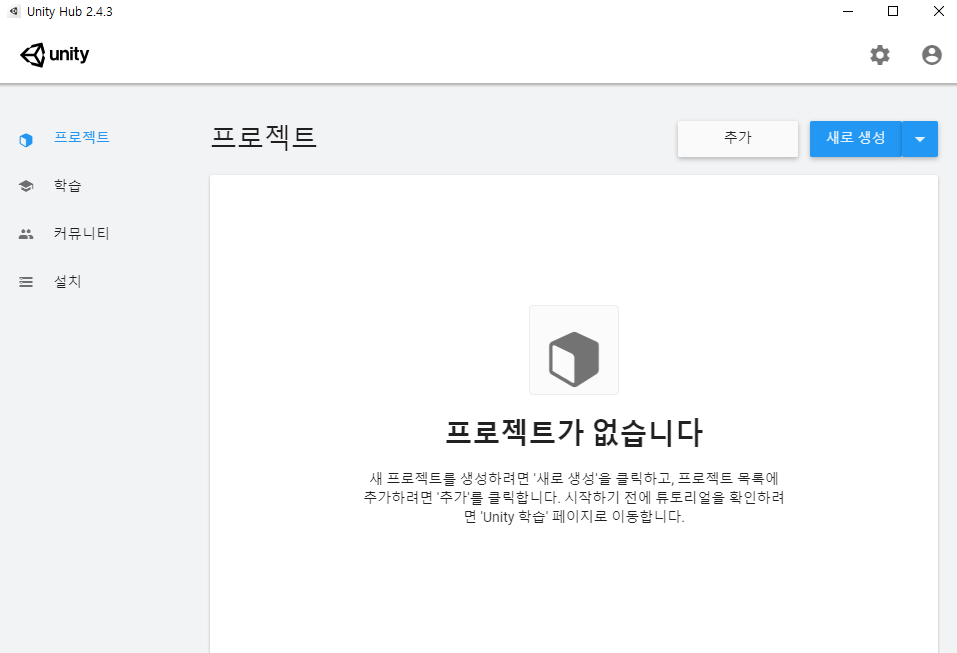Close the Unity Hub window
957x653 pixels.
click(x=939, y=11)
